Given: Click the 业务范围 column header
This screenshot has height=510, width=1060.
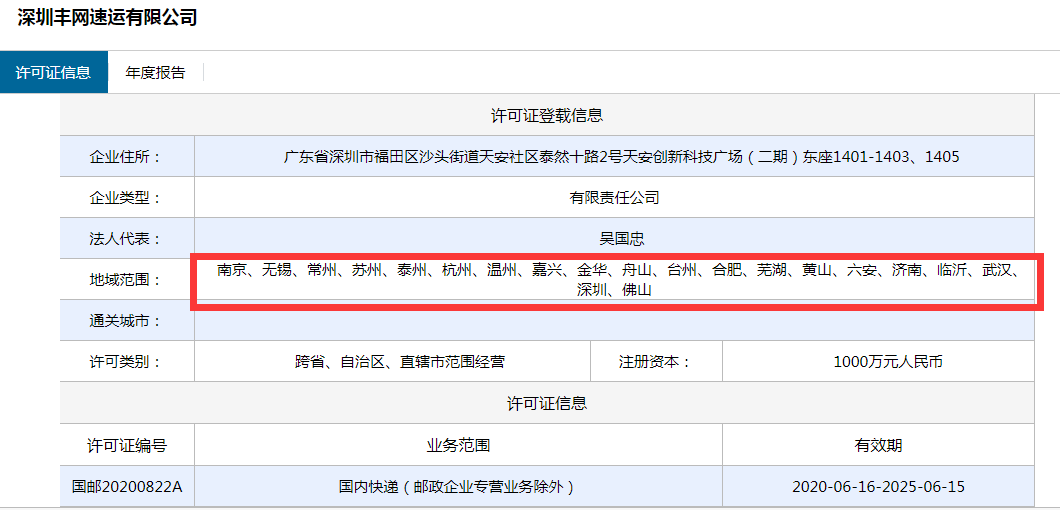Looking at the screenshot, I should [x=458, y=445].
